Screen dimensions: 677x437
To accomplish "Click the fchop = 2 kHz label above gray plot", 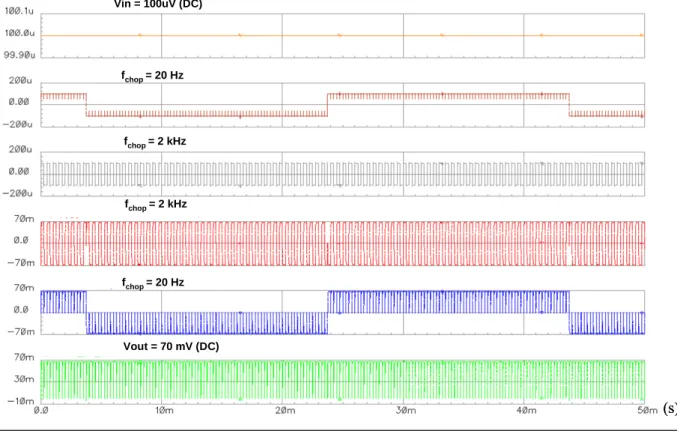I will tap(155, 142).
